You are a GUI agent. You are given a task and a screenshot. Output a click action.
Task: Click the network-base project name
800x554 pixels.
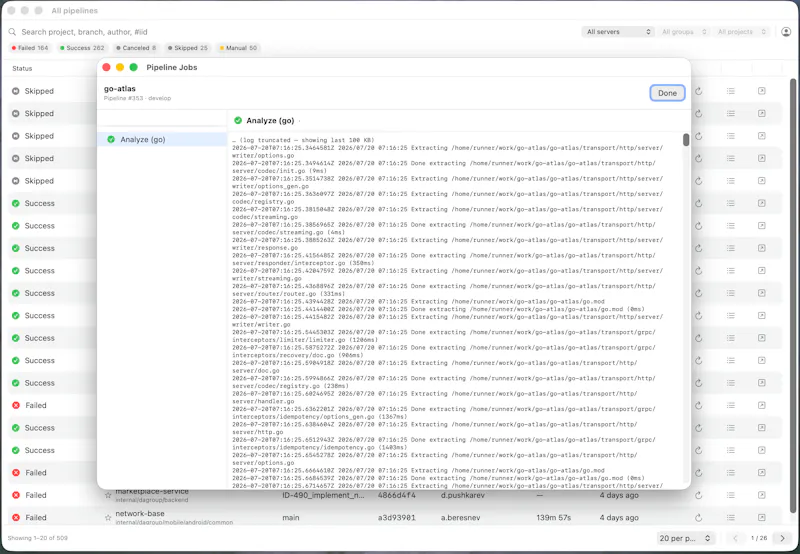tap(140, 514)
